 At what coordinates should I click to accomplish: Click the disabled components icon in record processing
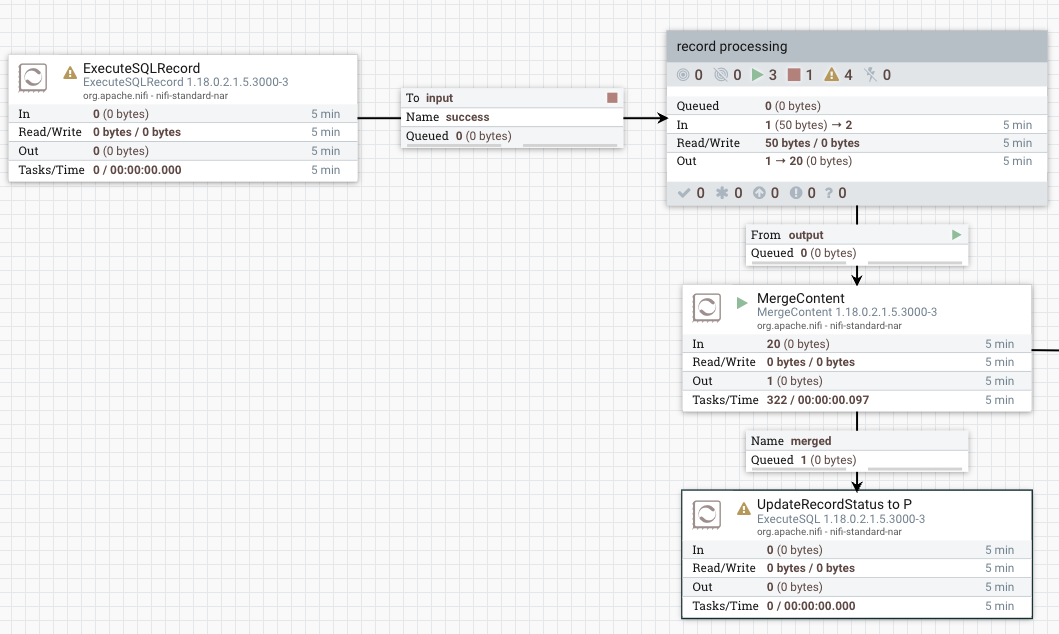click(870, 75)
